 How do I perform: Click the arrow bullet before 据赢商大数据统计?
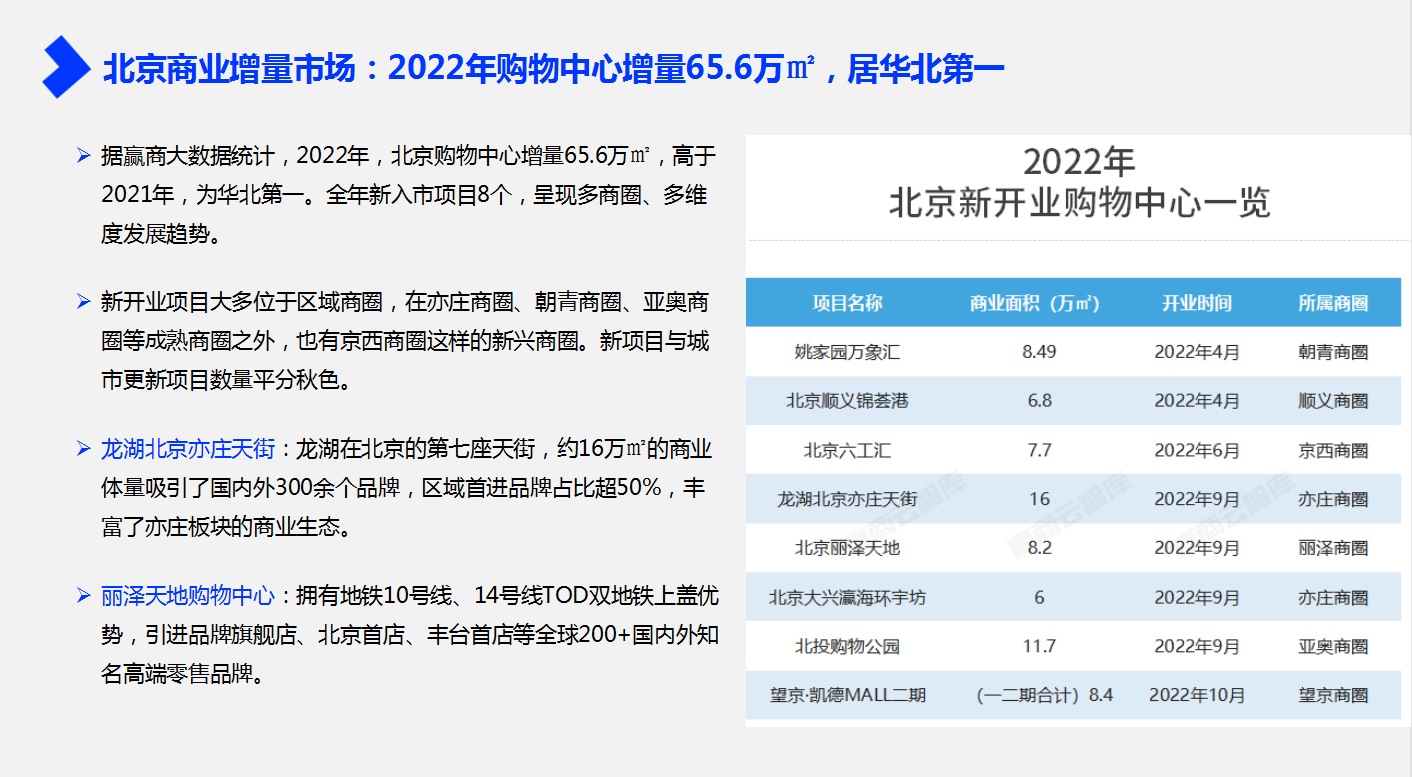click(x=84, y=156)
